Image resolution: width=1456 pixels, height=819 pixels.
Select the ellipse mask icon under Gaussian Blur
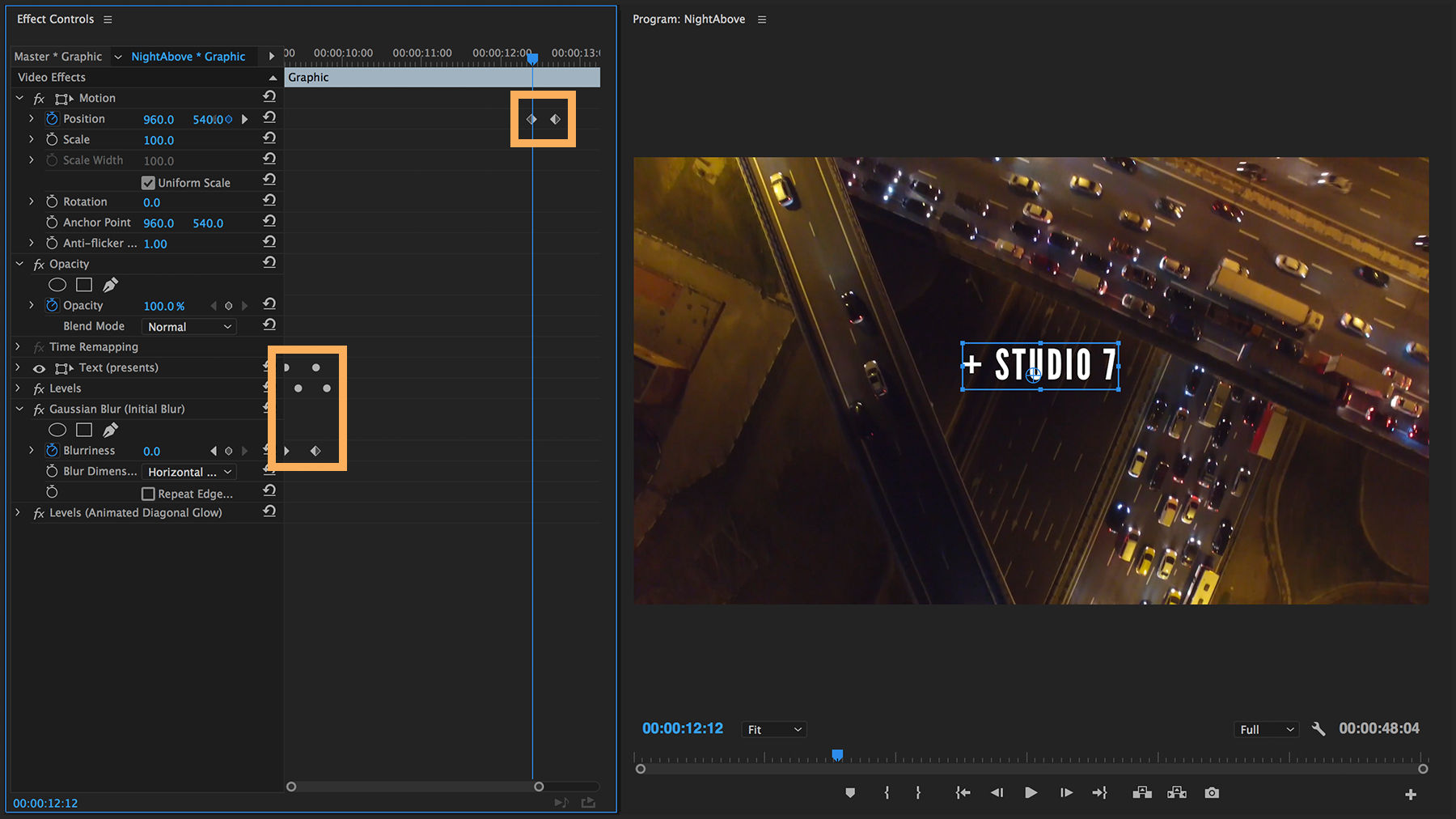pyautogui.click(x=57, y=429)
